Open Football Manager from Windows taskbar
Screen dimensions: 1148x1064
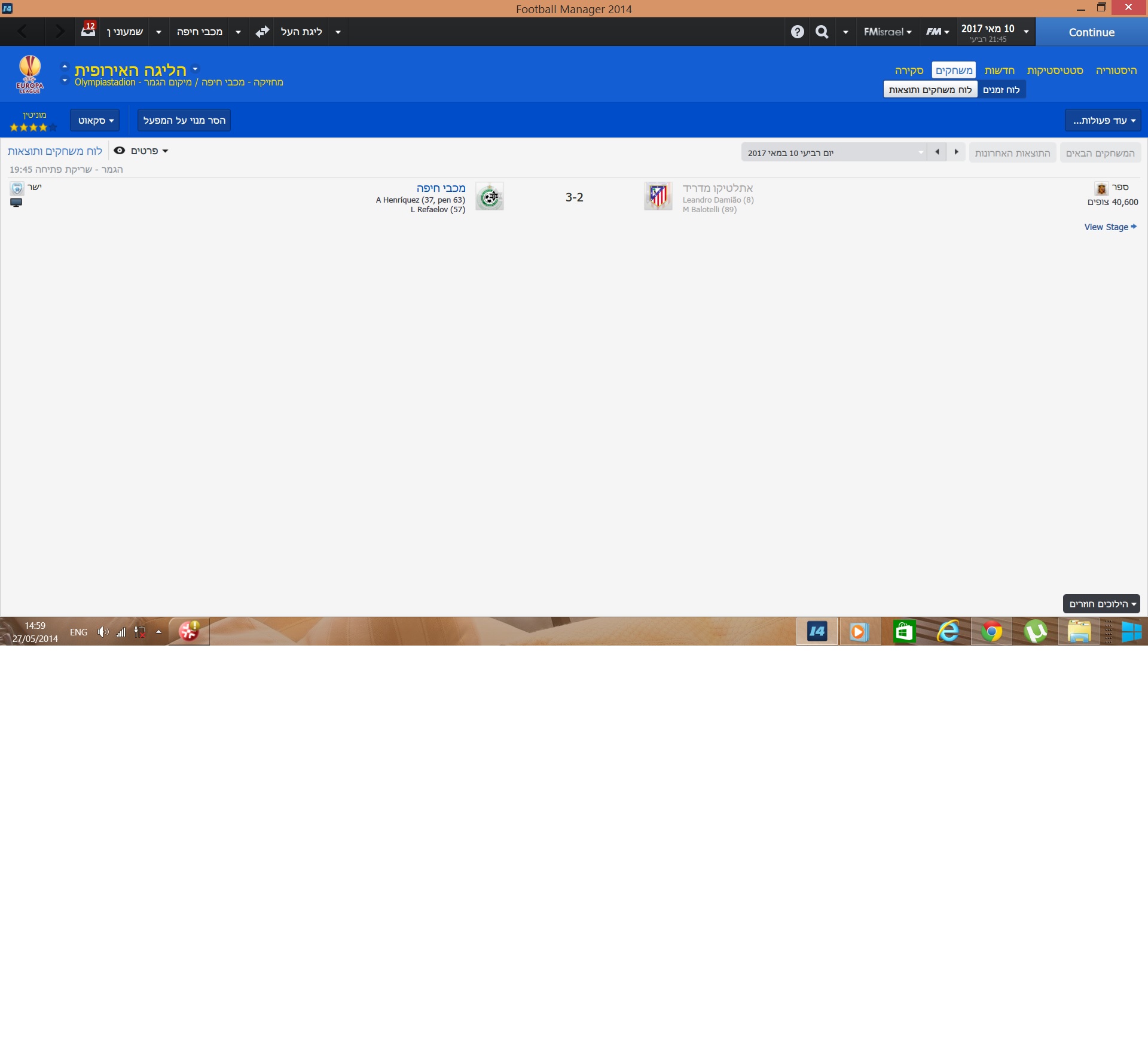click(817, 632)
